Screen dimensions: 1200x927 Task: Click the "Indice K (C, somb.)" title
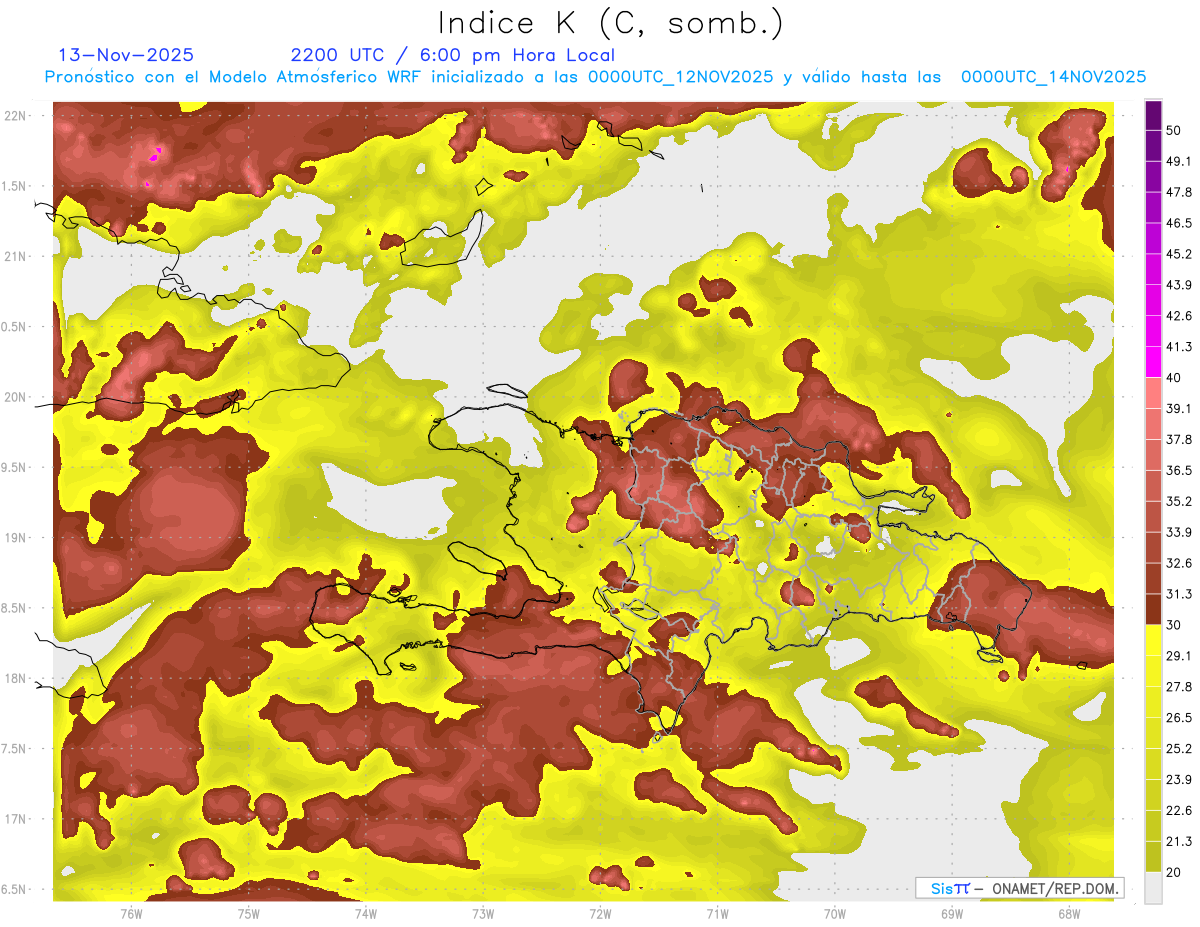(610, 22)
